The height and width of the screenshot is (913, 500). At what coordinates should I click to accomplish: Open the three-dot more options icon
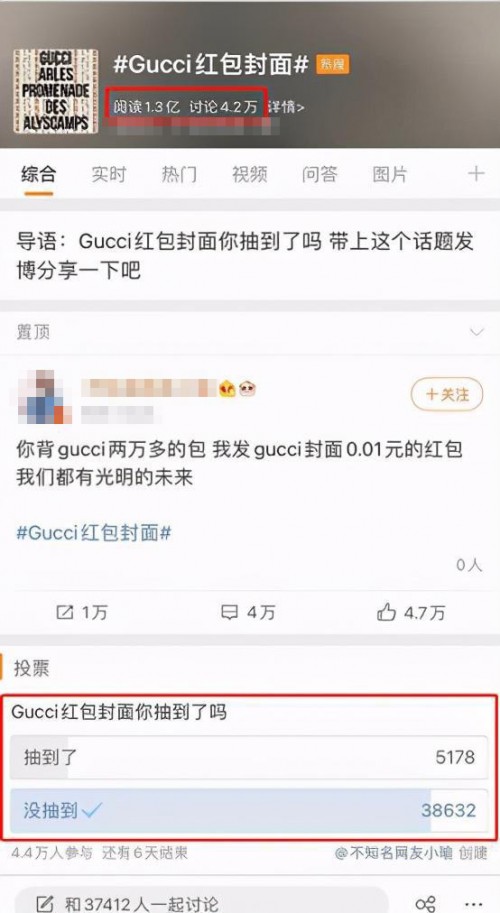[474, 904]
